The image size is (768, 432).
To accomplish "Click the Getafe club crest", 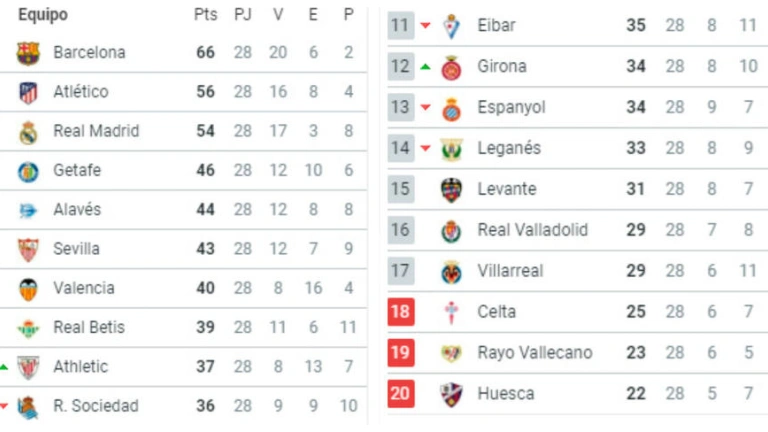I will point(28,171).
